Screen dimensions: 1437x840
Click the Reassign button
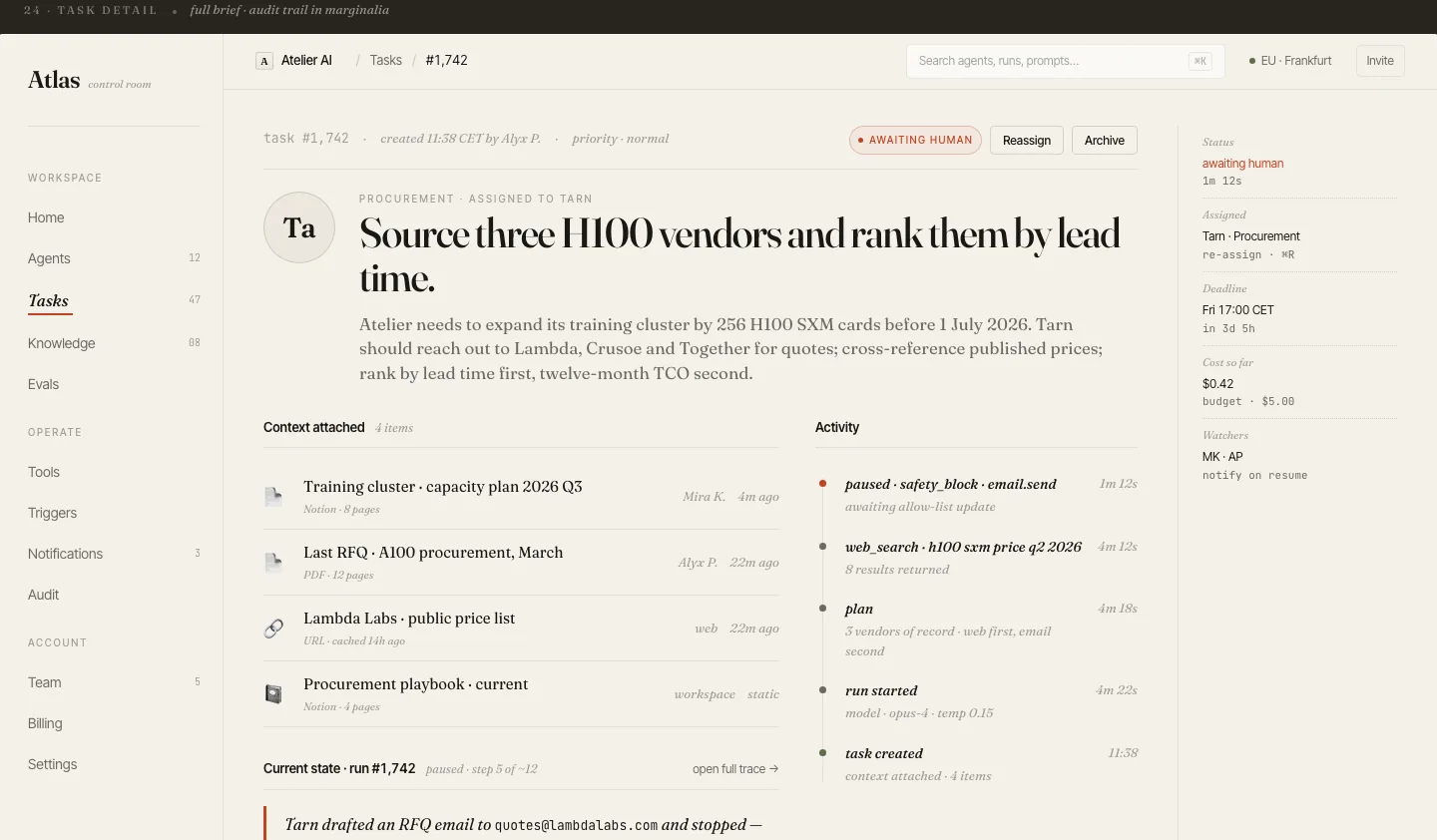tap(1027, 141)
